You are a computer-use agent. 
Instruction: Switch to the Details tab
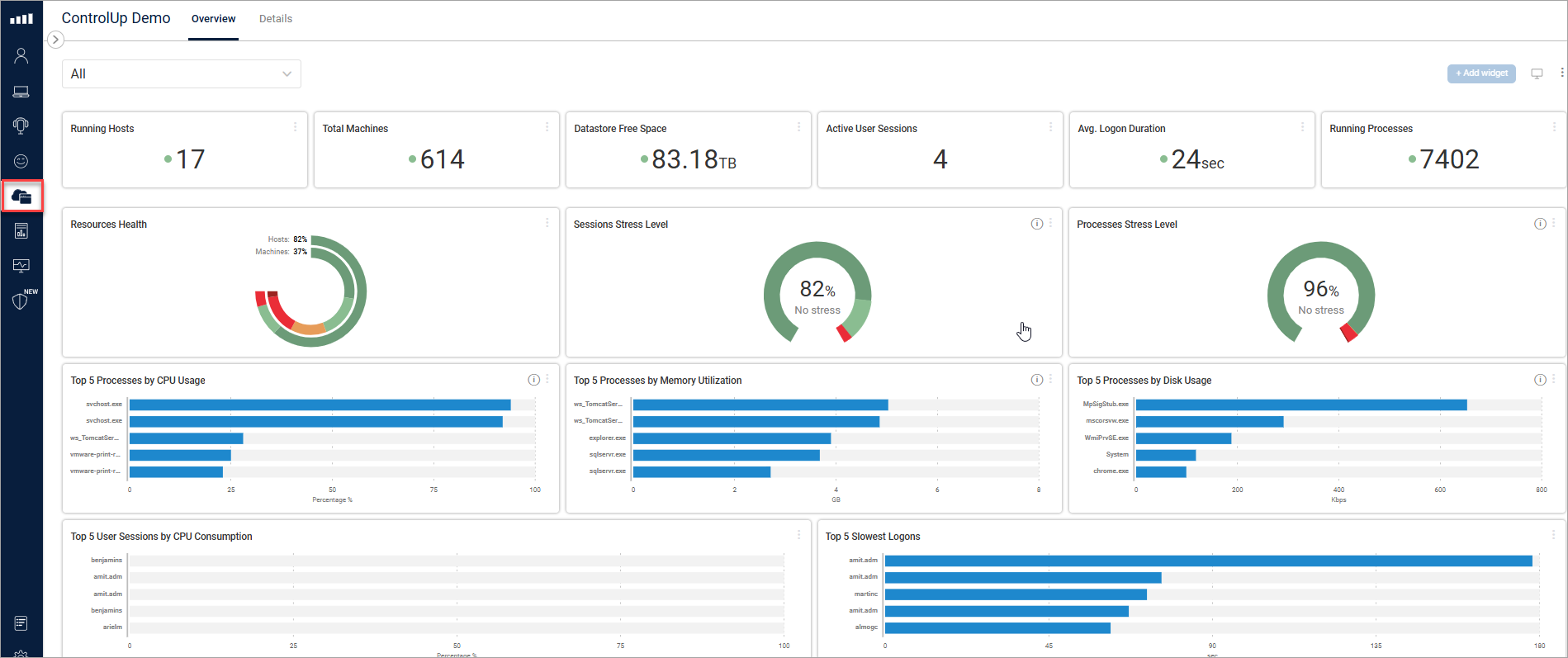click(x=275, y=19)
